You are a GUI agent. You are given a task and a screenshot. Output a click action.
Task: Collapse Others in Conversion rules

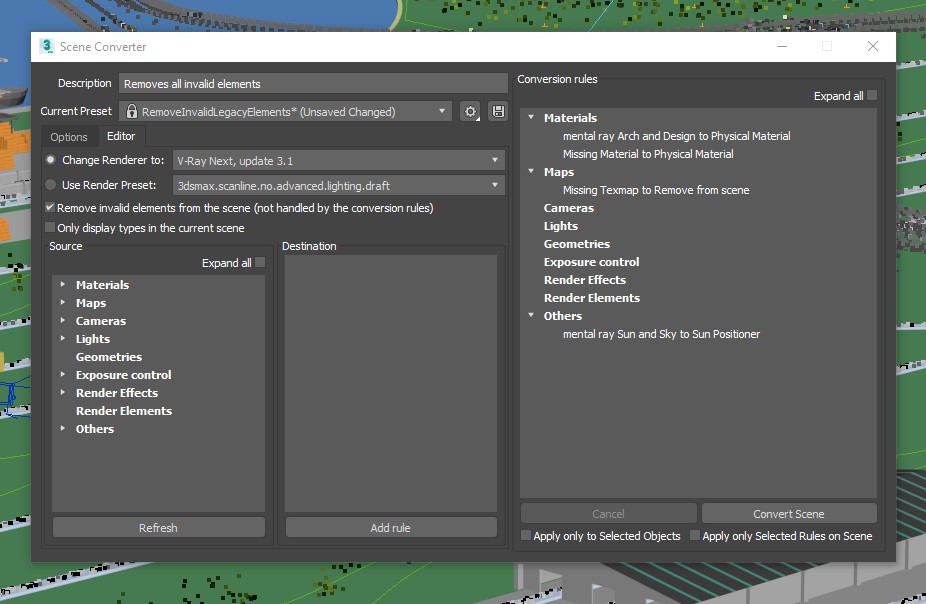pyautogui.click(x=531, y=315)
